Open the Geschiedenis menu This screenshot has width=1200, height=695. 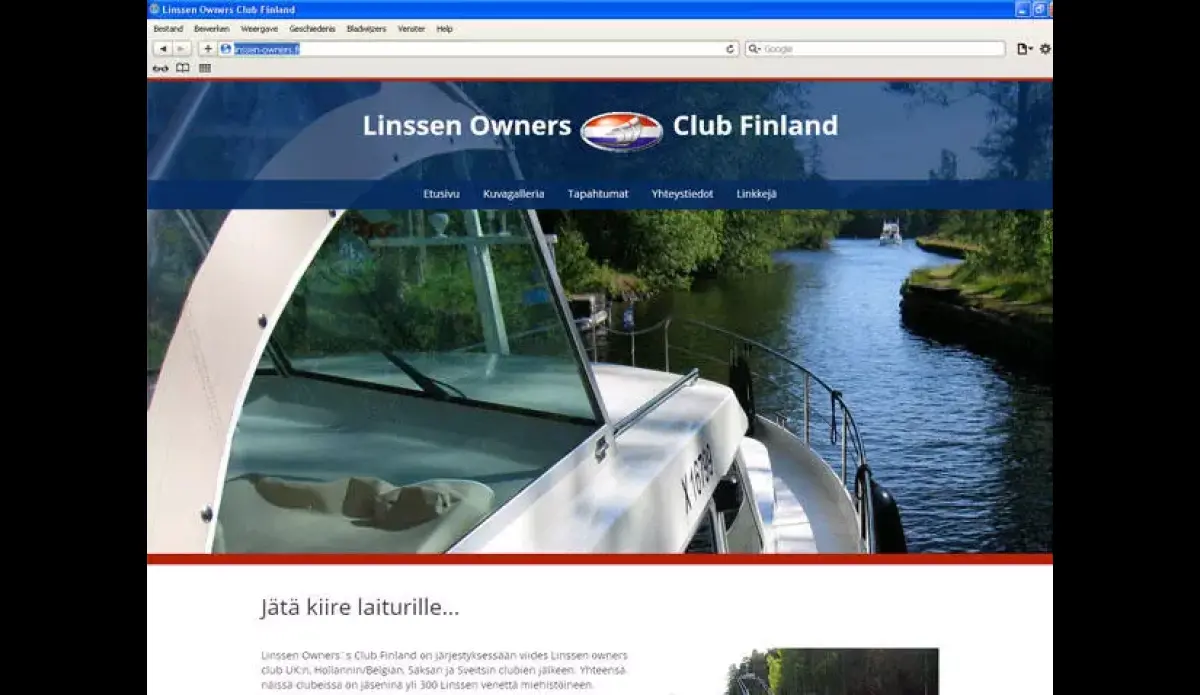[x=313, y=29]
